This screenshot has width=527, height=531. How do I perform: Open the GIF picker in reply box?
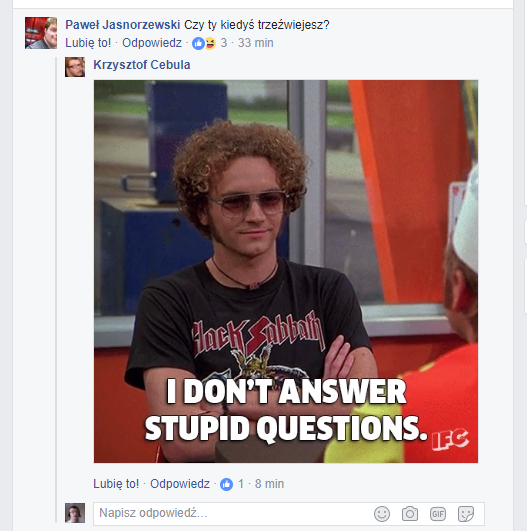click(x=438, y=514)
